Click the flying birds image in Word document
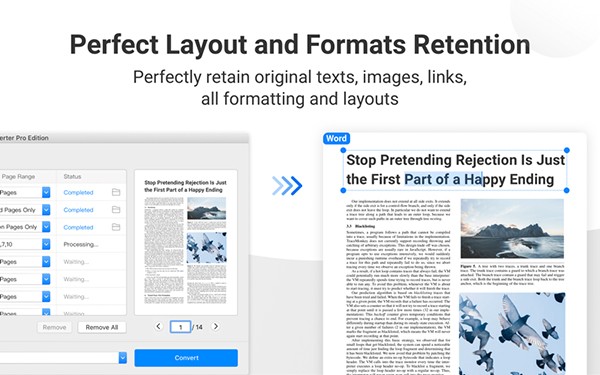The image size is (600, 375). 512,334
